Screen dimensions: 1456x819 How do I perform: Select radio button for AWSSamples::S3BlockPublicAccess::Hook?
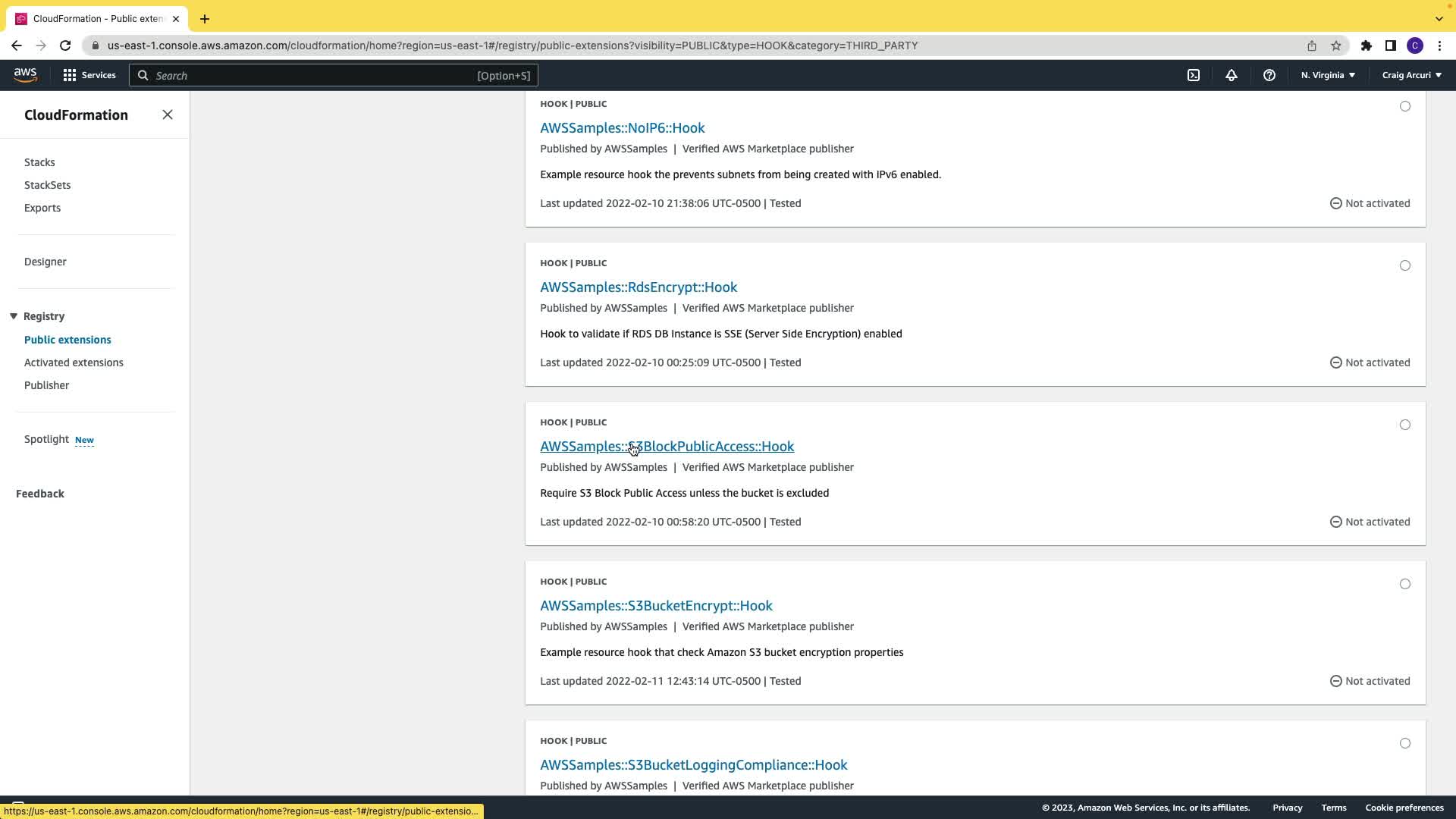(x=1405, y=425)
